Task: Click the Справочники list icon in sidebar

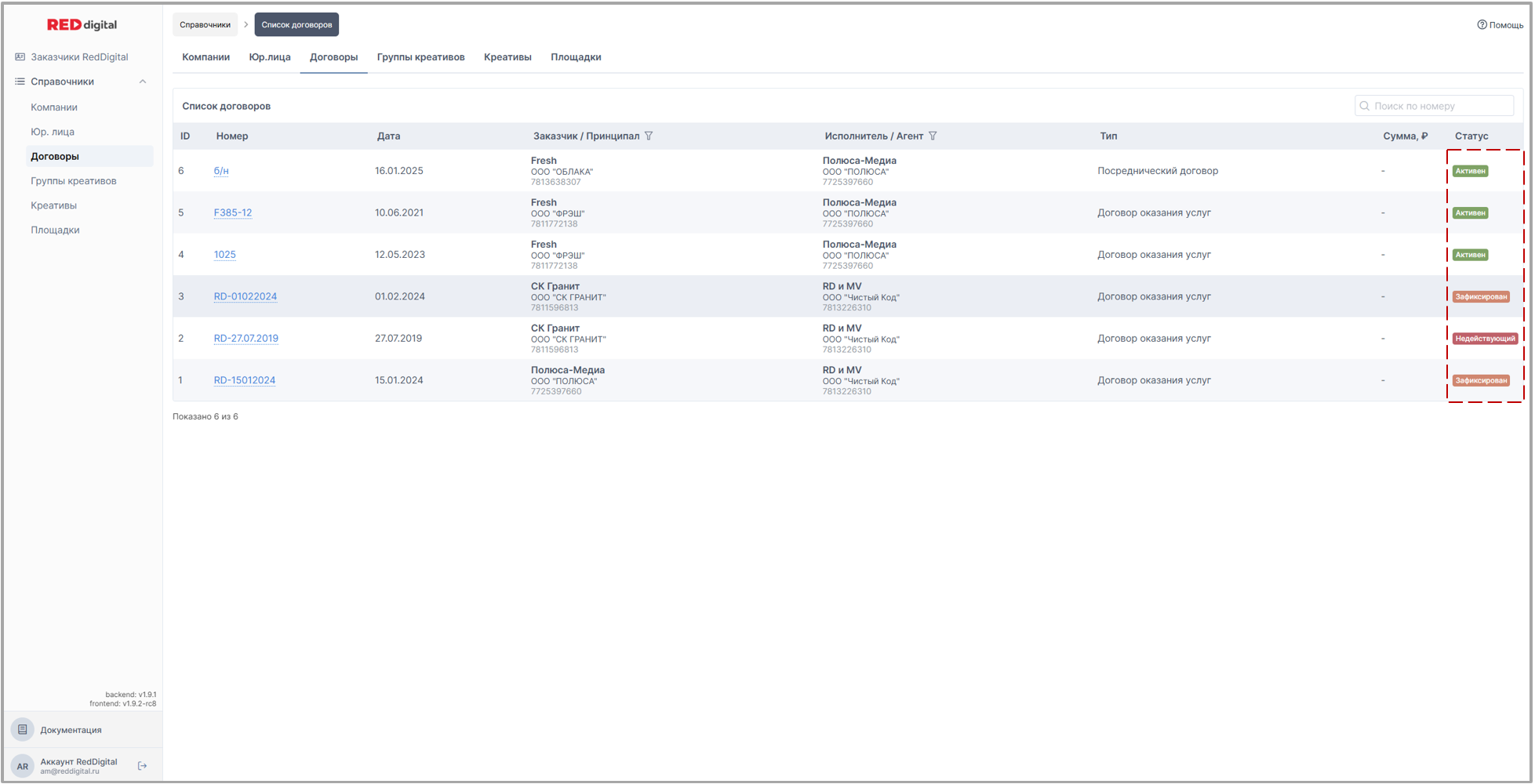Action: coord(20,82)
